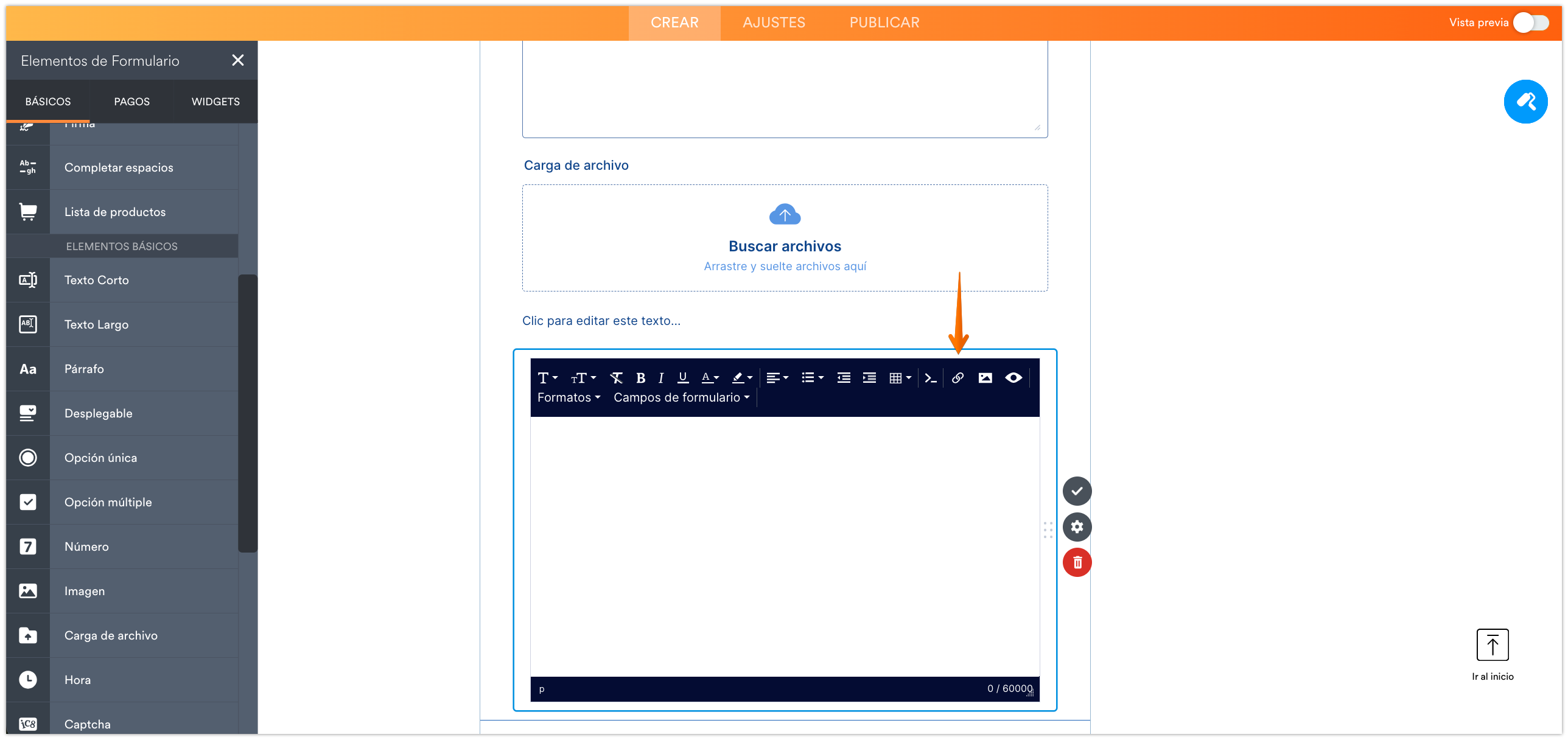Open paragraph properties gear button
The width and height of the screenshot is (1568, 740).
(x=1077, y=527)
